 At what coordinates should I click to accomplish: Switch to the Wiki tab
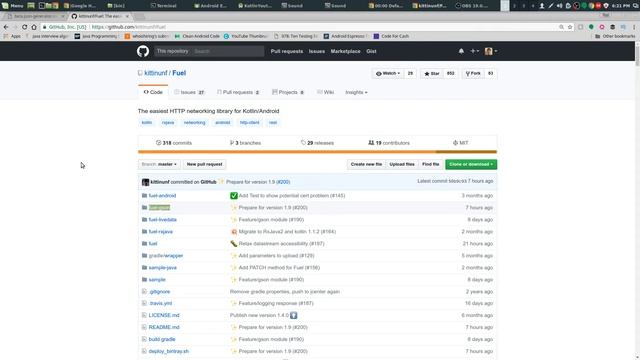(x=325, y=92)
